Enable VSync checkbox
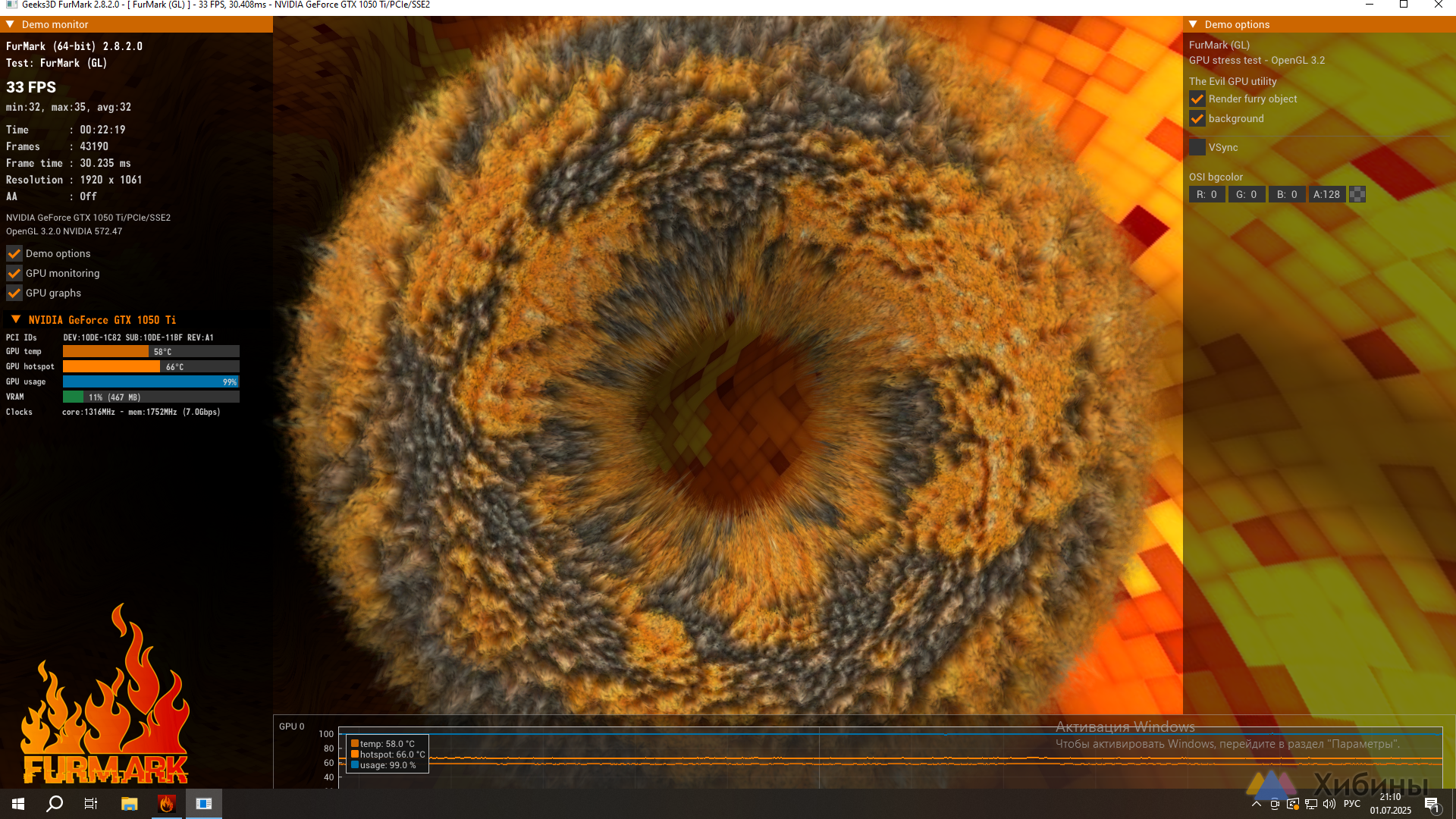 point(1197,148)
